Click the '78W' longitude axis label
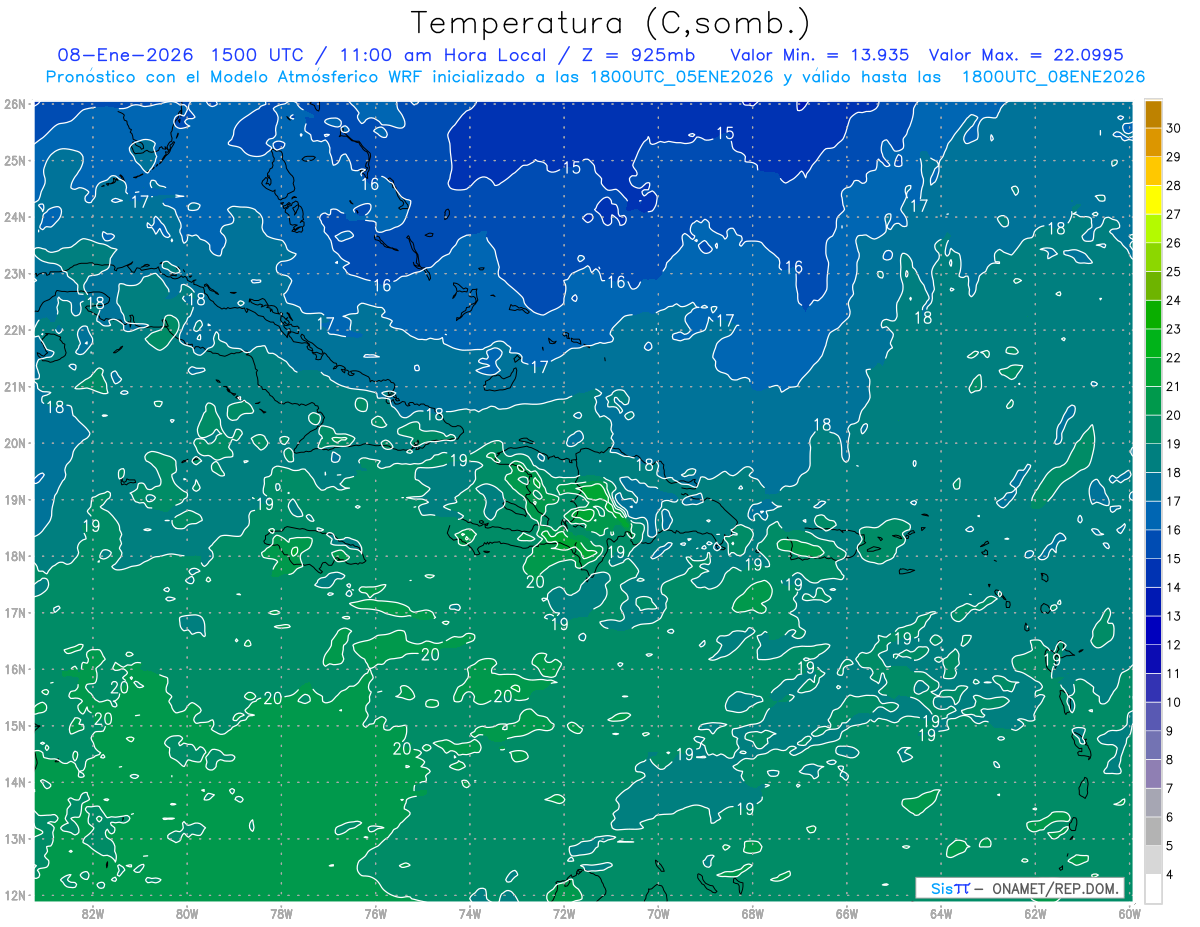This screenshot has height=927, width=1200. pos(281,913)
